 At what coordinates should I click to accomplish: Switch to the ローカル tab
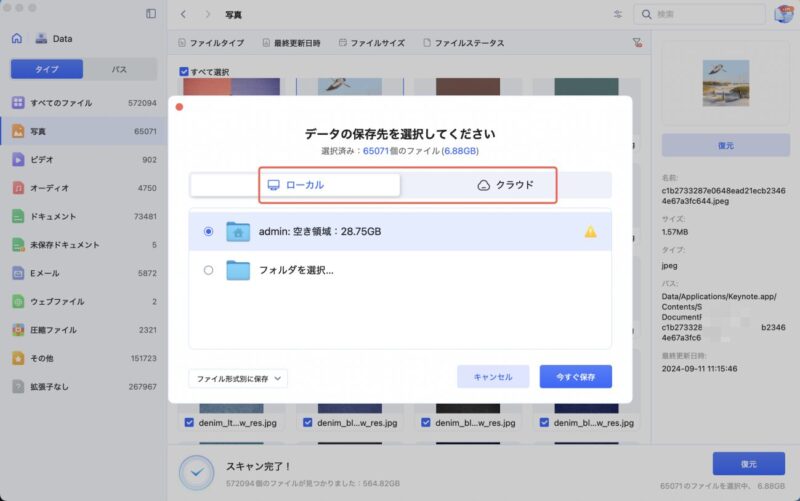click(x=296, y=185)
